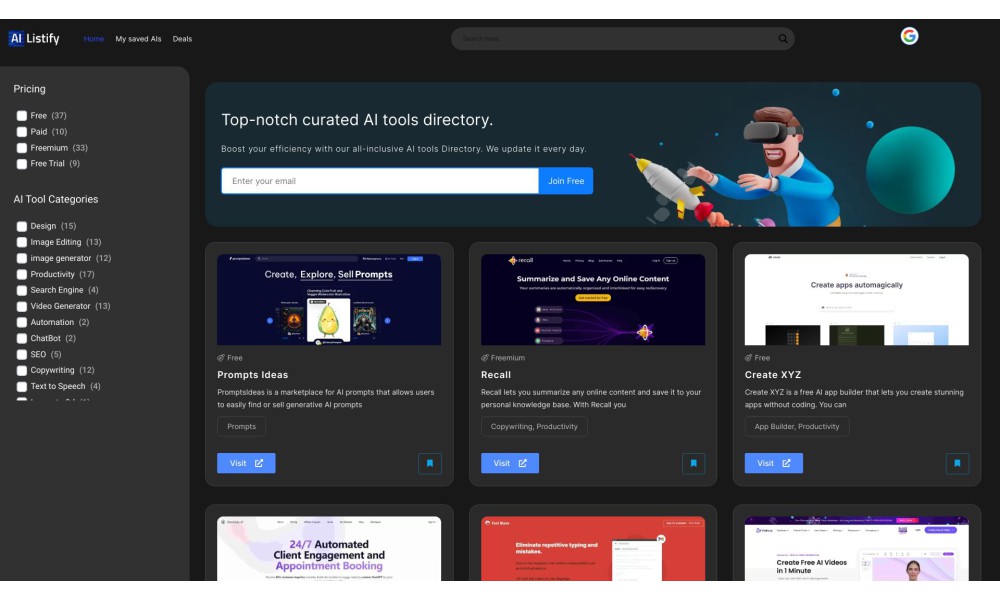Bookmark the Prompts Ideas tool
The height and width of the screenshot is (600, 1000).
pos(429,464)
